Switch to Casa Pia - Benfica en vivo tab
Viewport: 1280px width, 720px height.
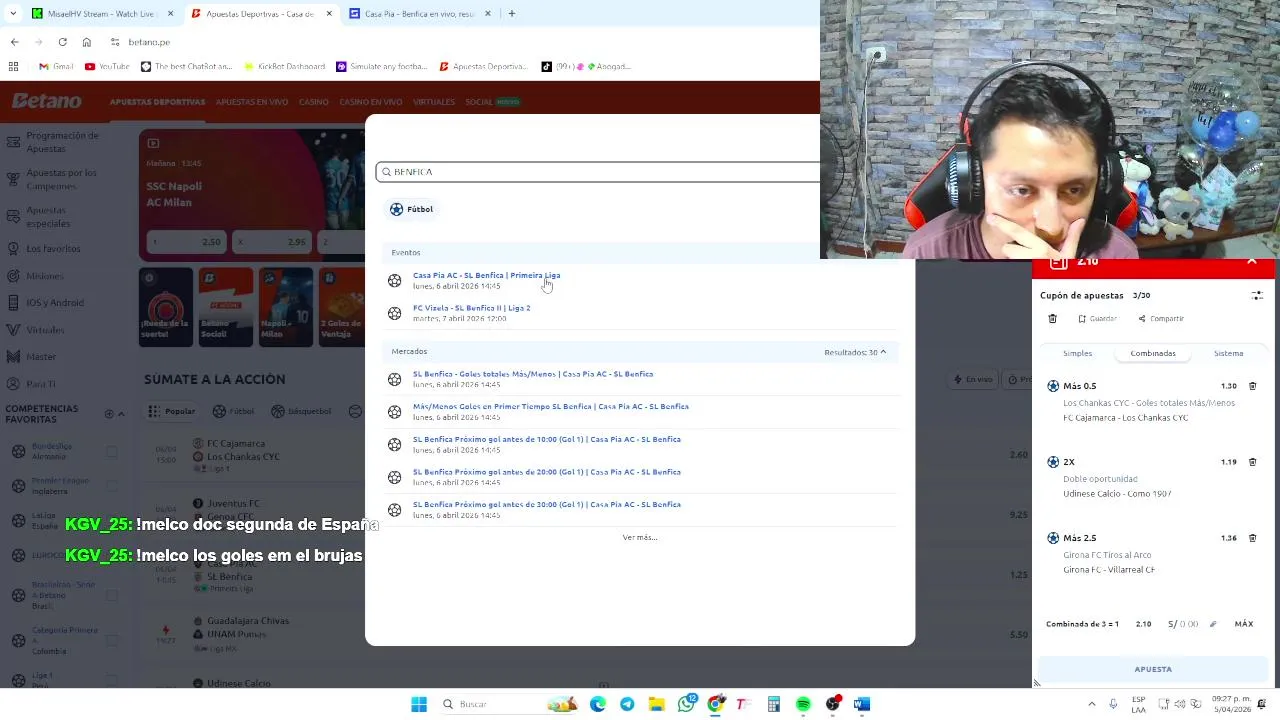click(418, 14)
